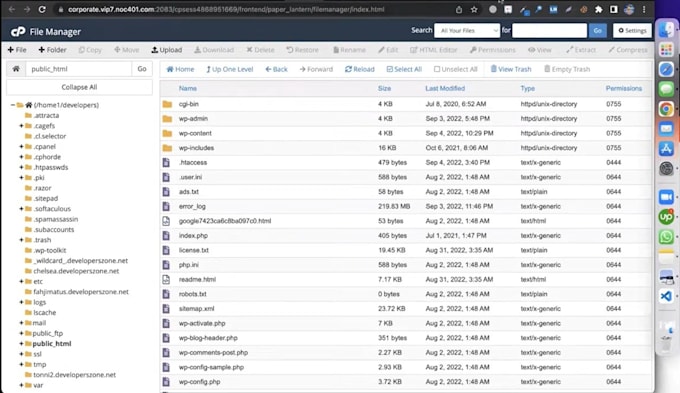
Task: Reload the file listing
Action: tap(360, 69)
